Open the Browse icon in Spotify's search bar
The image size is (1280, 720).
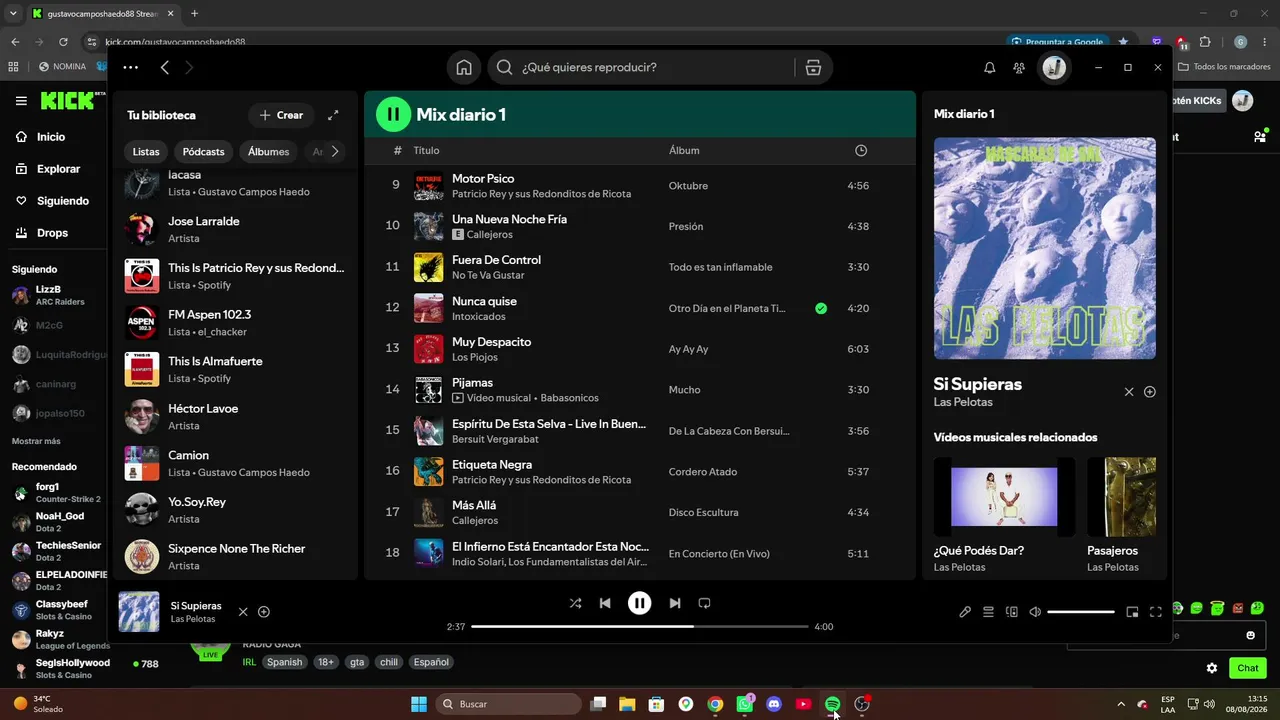(x=813, y=67)
